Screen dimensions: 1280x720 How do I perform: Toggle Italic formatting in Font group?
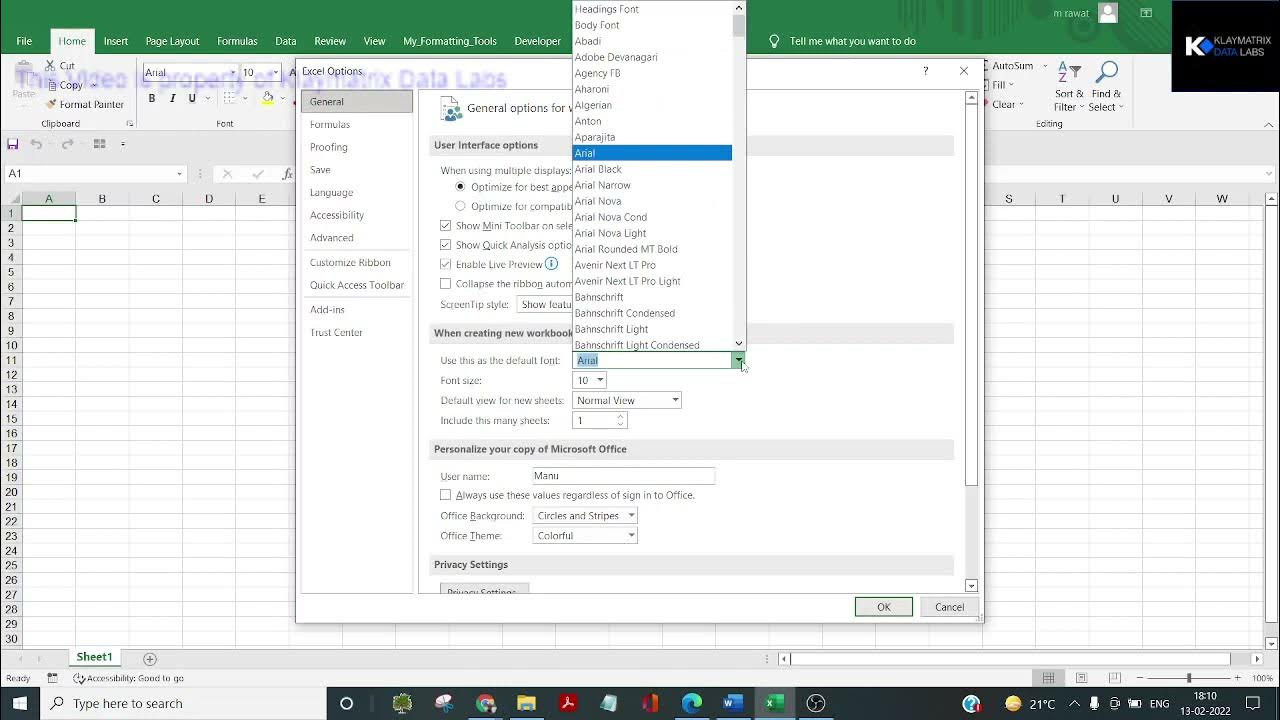coord(172,98)
